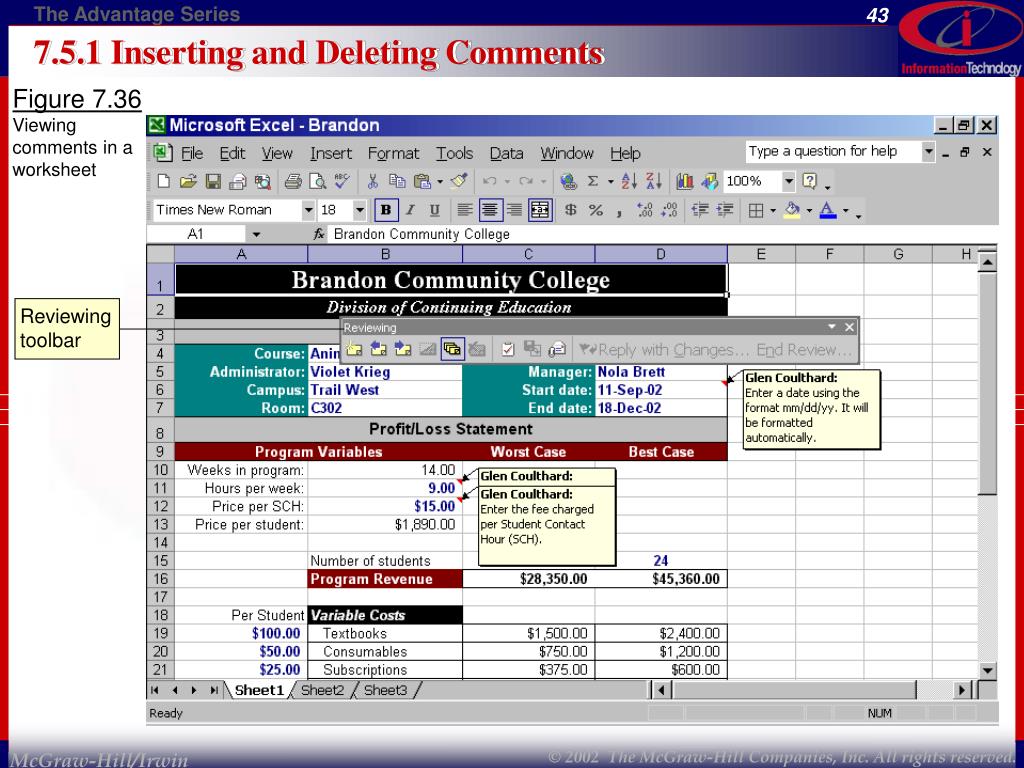Select the column E header
Screen dimensions: 1024x768
tap(761, 255)
